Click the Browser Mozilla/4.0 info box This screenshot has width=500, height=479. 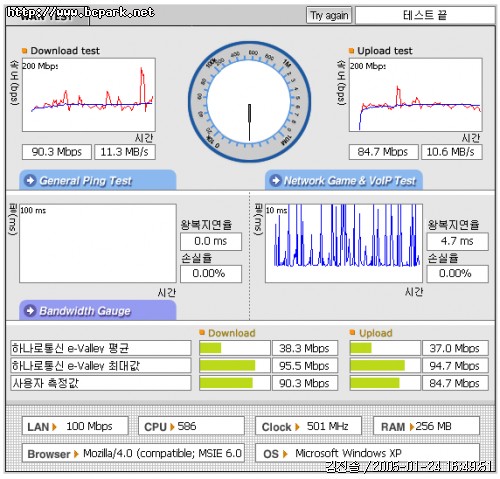[x=133, y=453]
